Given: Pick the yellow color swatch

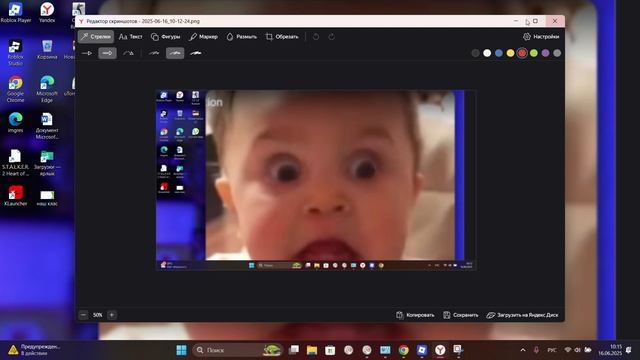Looking at the screenshot, I should pos(510,53).
